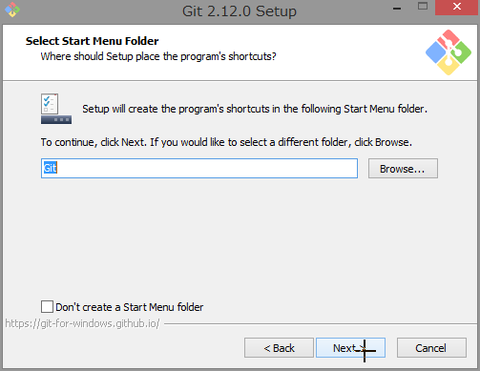This screenshot has width=480, height=371.
Task: Click the Git 2.12.0 Setup title bar text
Action: point(239,11)
